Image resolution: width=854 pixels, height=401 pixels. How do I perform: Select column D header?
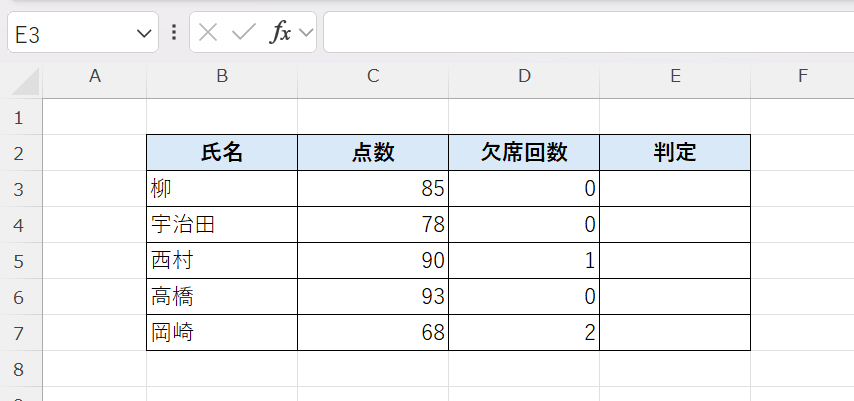coord(524,76)
